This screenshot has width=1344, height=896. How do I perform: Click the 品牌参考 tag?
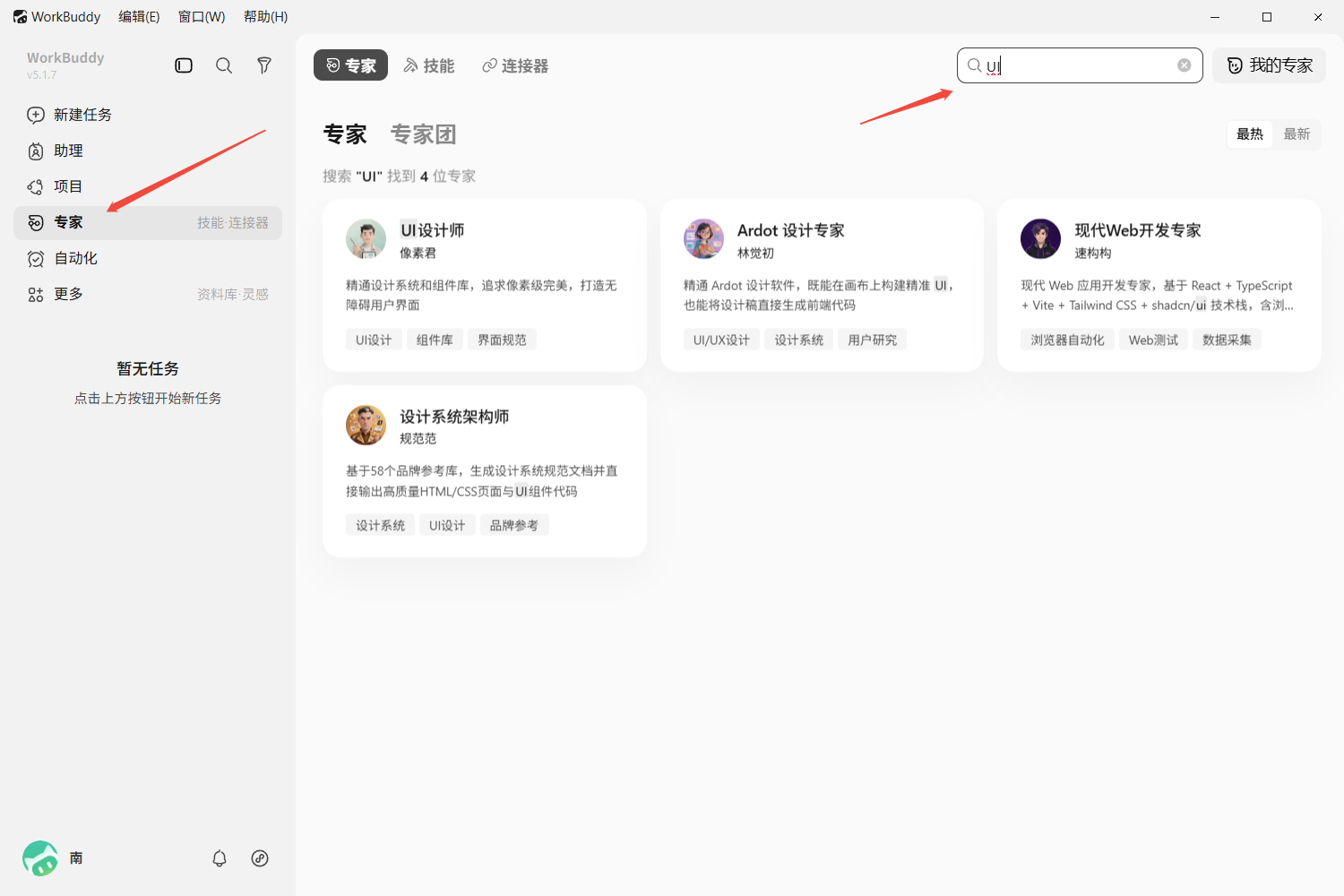click(514, 525)
